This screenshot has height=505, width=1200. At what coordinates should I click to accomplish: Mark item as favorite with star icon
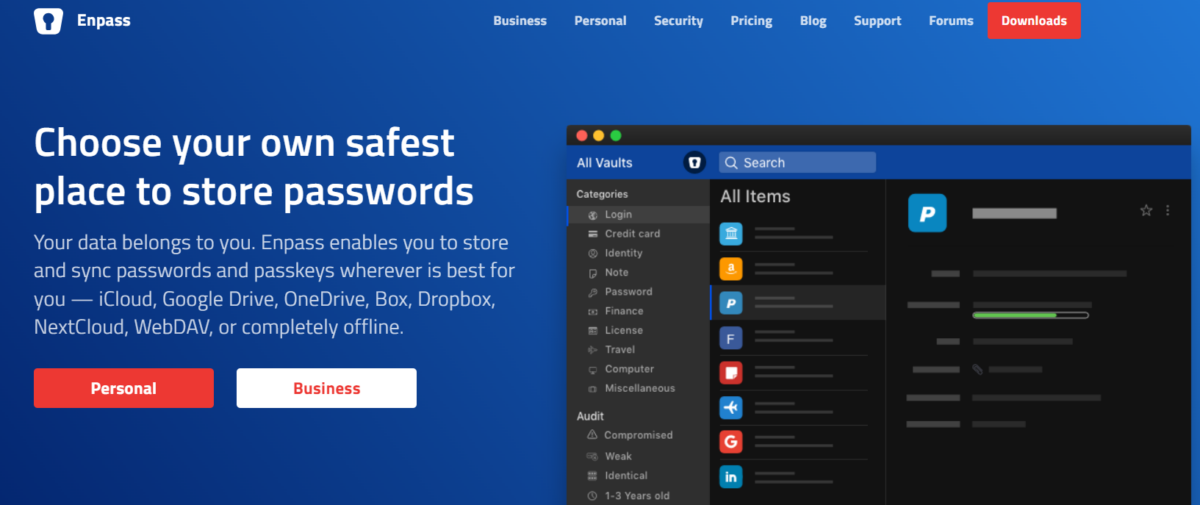[1146, 210]
